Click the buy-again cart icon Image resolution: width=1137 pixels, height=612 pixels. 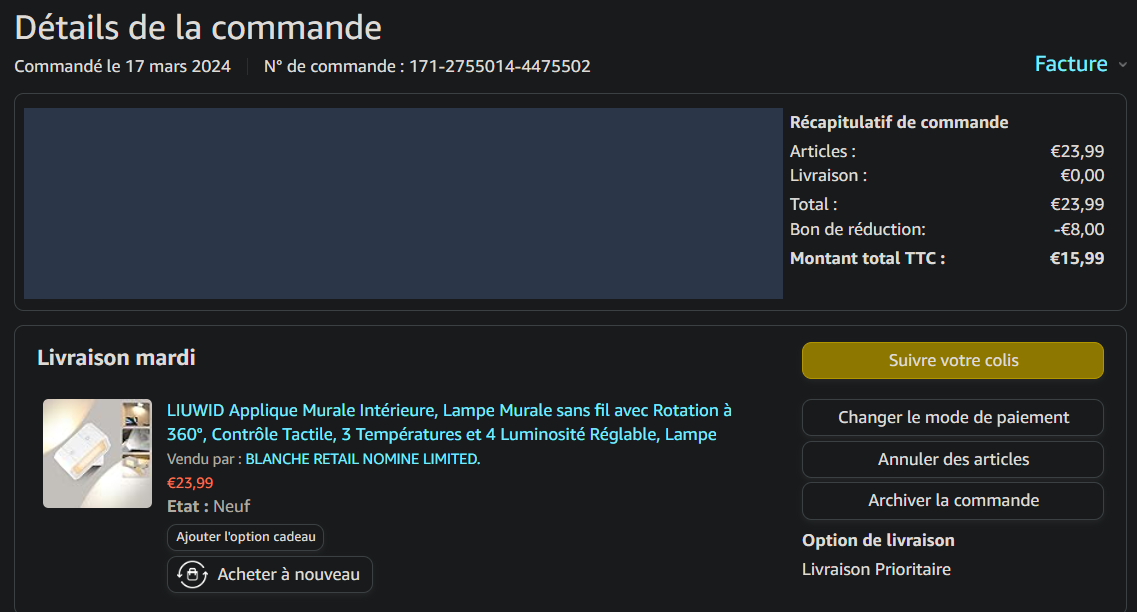coord(192,575)
